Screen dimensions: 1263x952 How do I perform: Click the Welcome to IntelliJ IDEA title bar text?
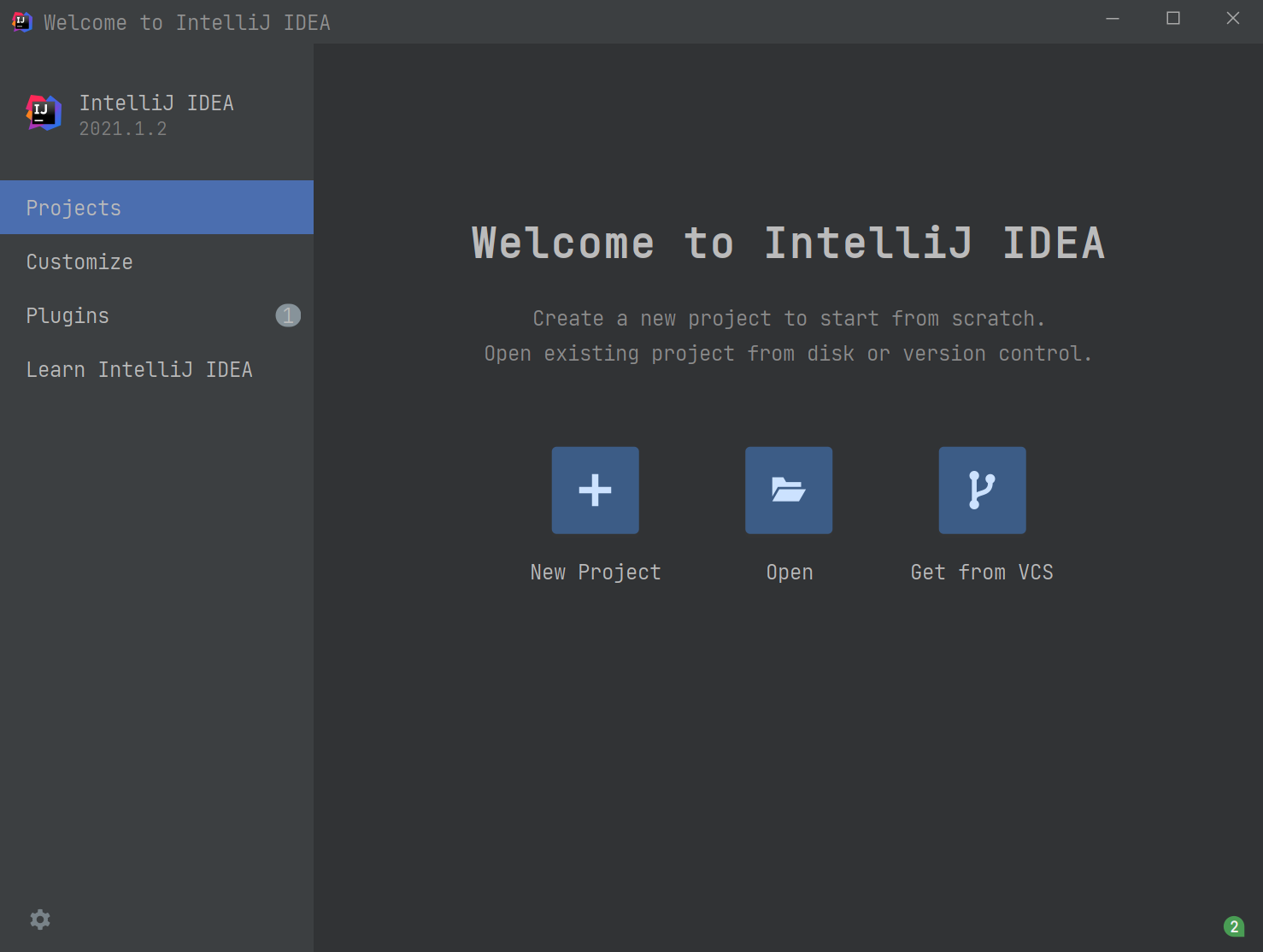pyautogui.click(x=187, y=22)
